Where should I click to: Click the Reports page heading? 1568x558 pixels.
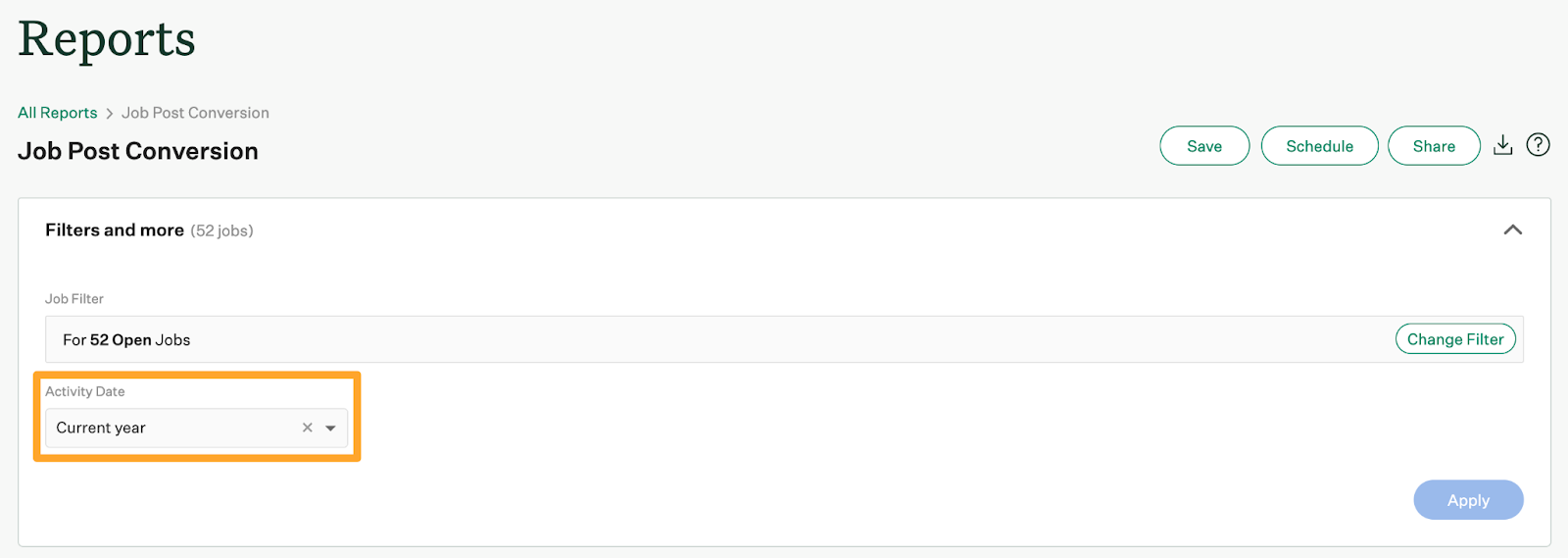pyautogui.click(x=107, y=40)
